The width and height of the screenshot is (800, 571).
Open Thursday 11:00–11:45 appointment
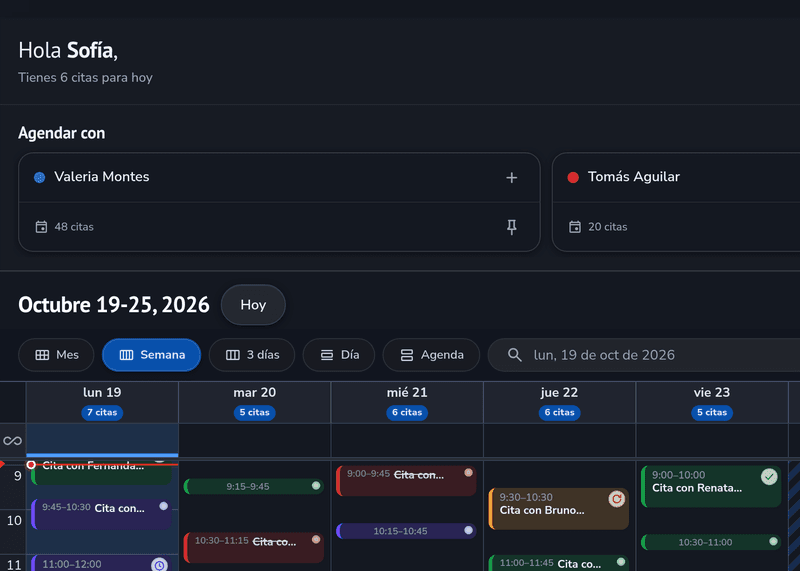click(x=559, y=563)
